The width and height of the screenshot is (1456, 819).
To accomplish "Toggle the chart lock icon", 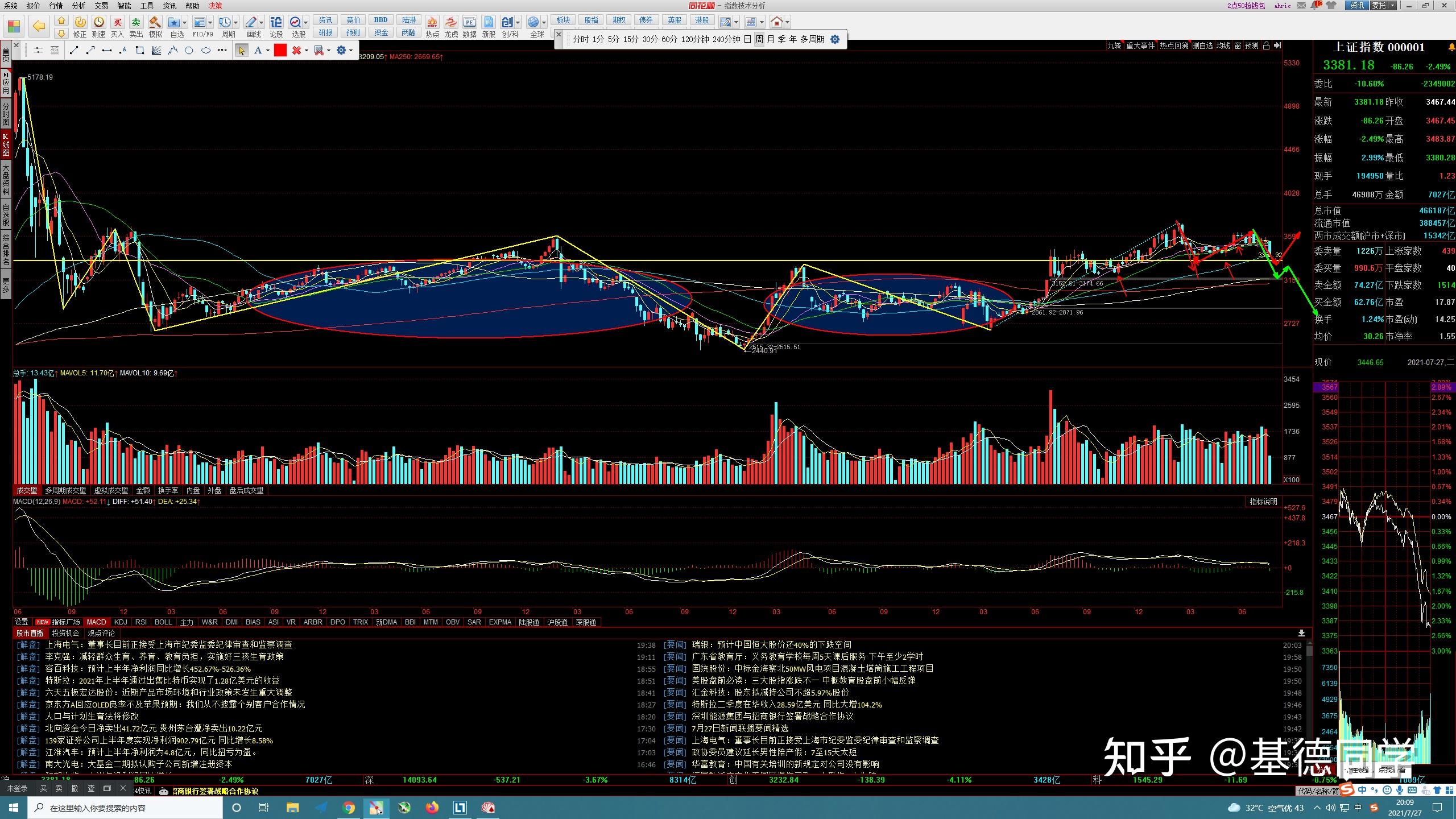I will pos(1266,45).
